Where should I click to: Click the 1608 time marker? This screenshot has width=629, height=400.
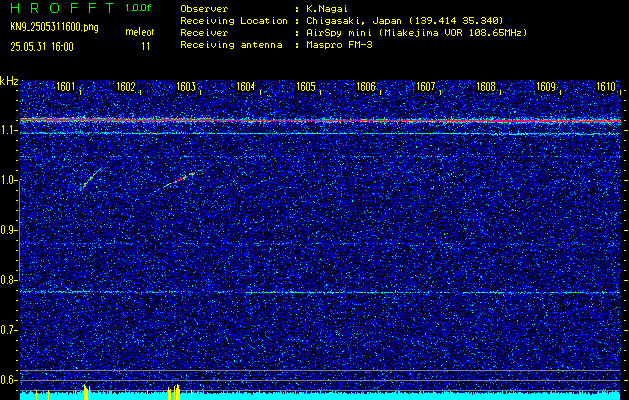(x=486, y=87)
